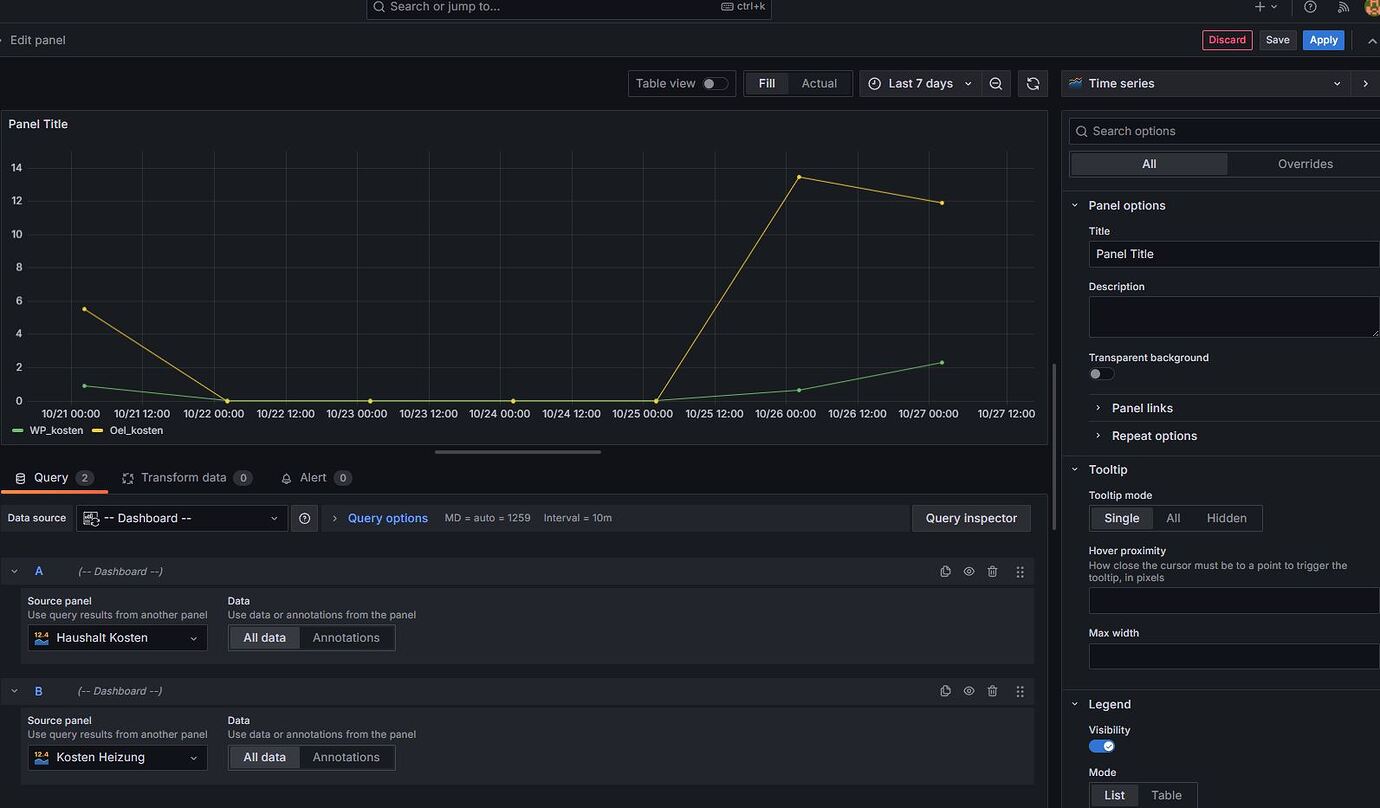Screen dimensions: 1380x808
Task: Open the Last 7 days time picker
Action: coord(918,83)
